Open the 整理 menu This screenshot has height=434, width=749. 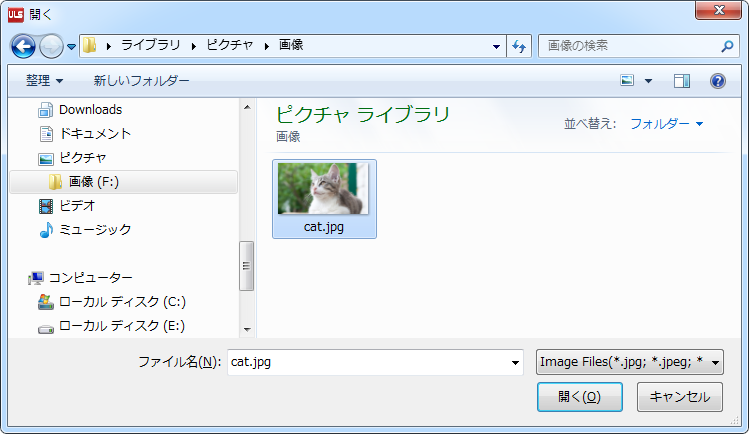tap(44, 81)
